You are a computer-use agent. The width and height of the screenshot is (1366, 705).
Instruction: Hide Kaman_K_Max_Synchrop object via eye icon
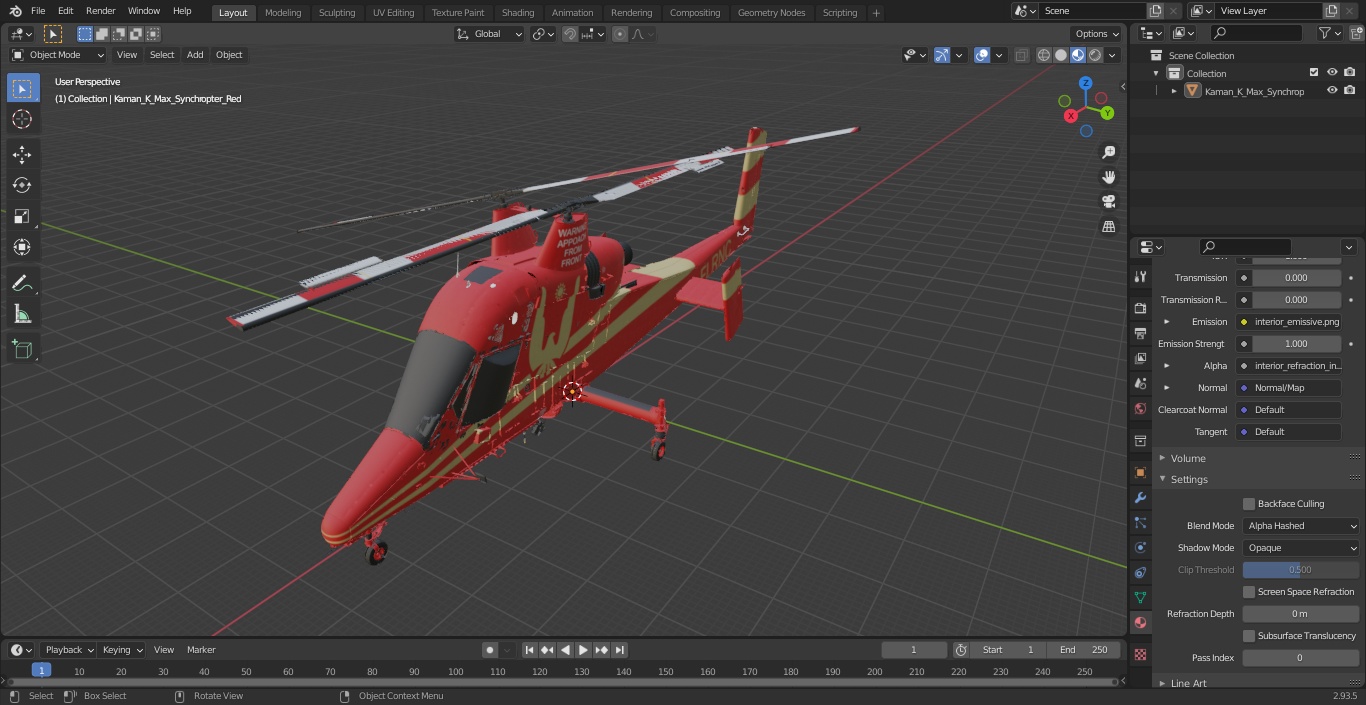point(1332,91)
